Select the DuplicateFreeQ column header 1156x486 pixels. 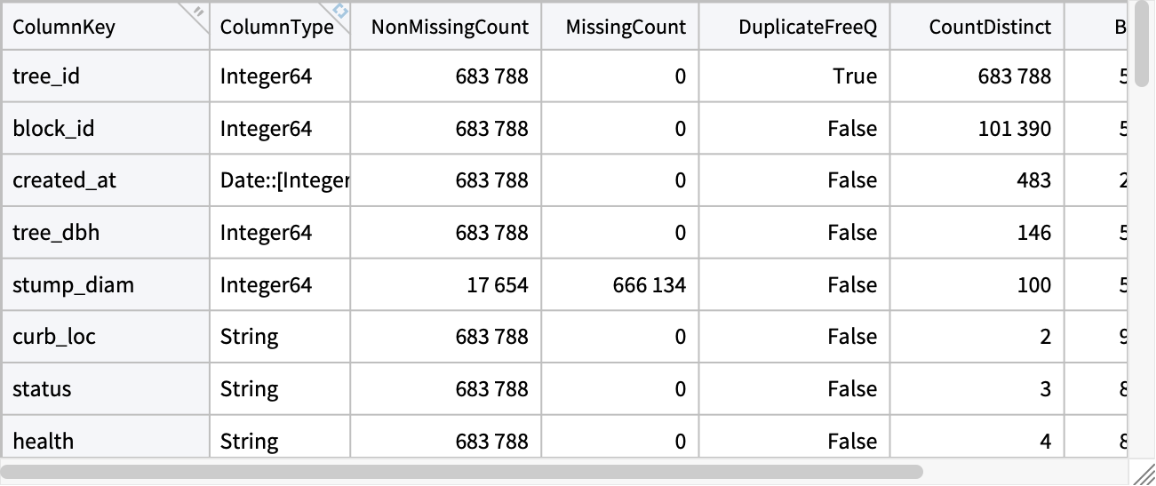pyautogui.click(x=807, y=28)
